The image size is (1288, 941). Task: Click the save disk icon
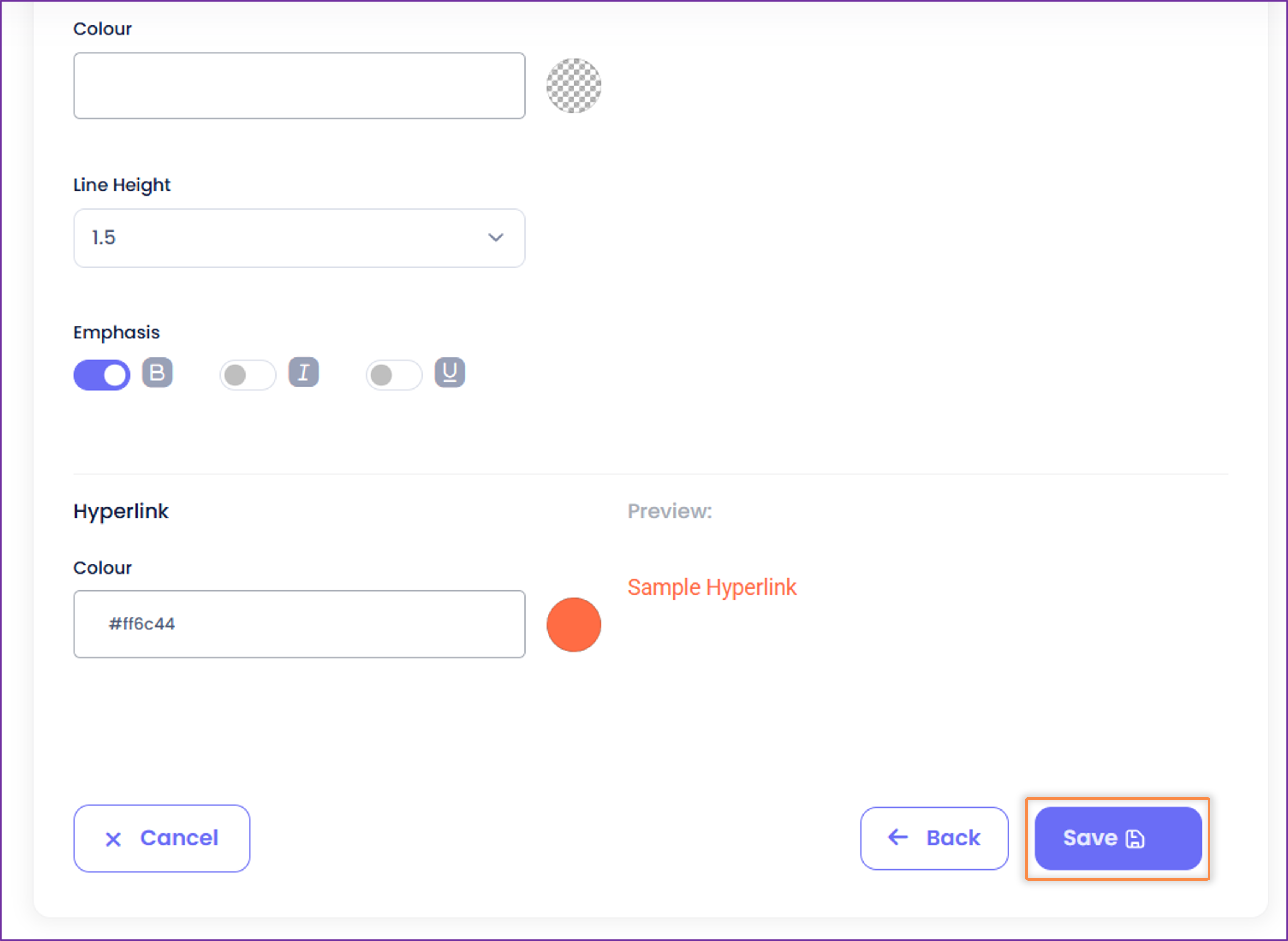pyautogui.click(x=1135, y=839)
